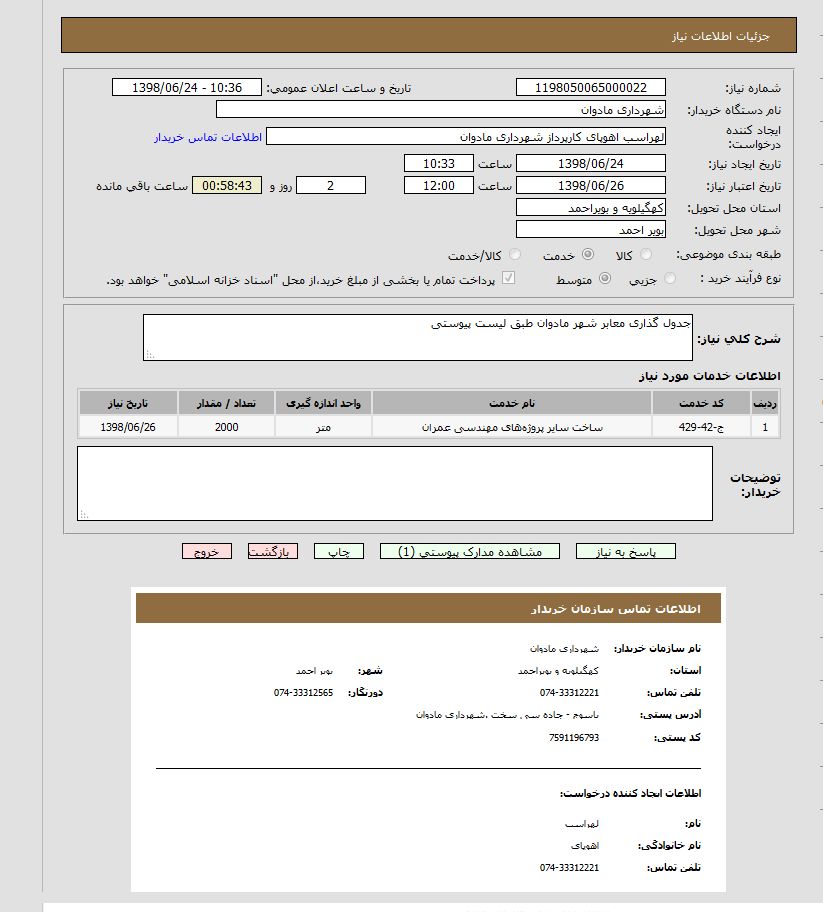823x912 pixels.
Task: Select the 'خدمت' radio button
Action: (x=587, y=255)
